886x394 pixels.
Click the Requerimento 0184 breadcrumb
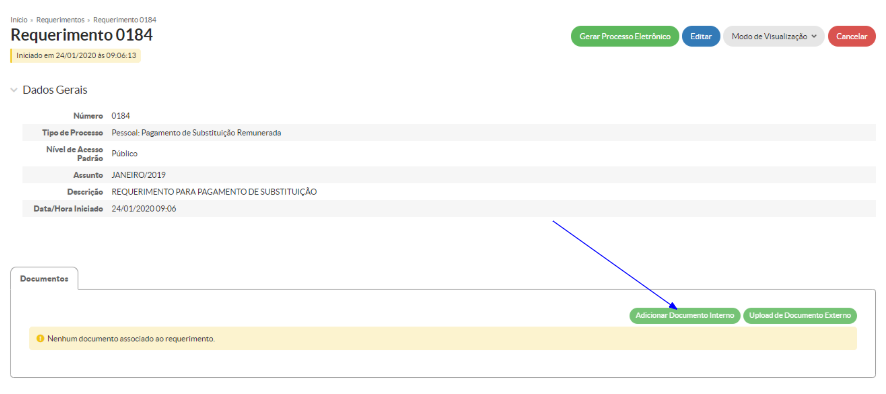(125, 20)
